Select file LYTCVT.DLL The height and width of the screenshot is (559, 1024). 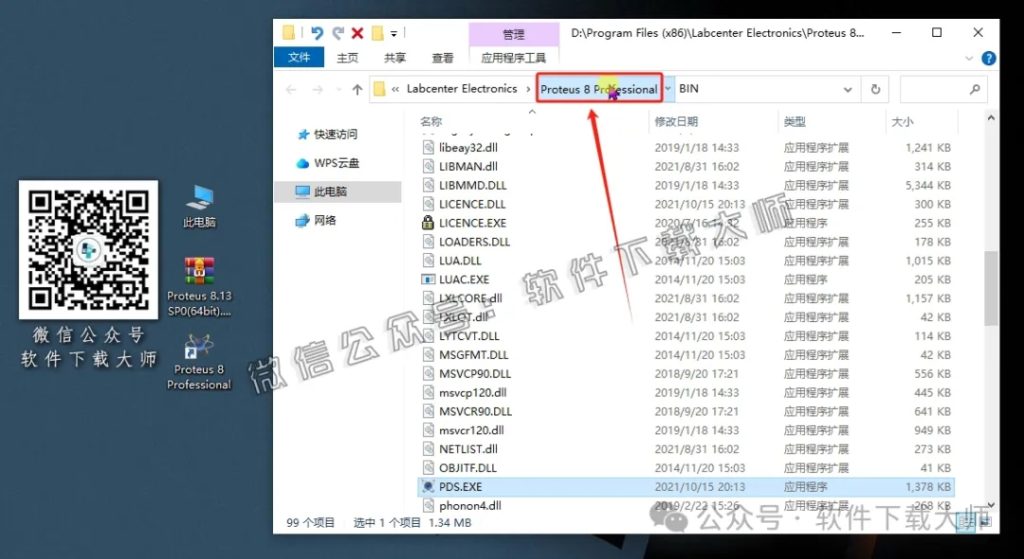click(469, 336)
